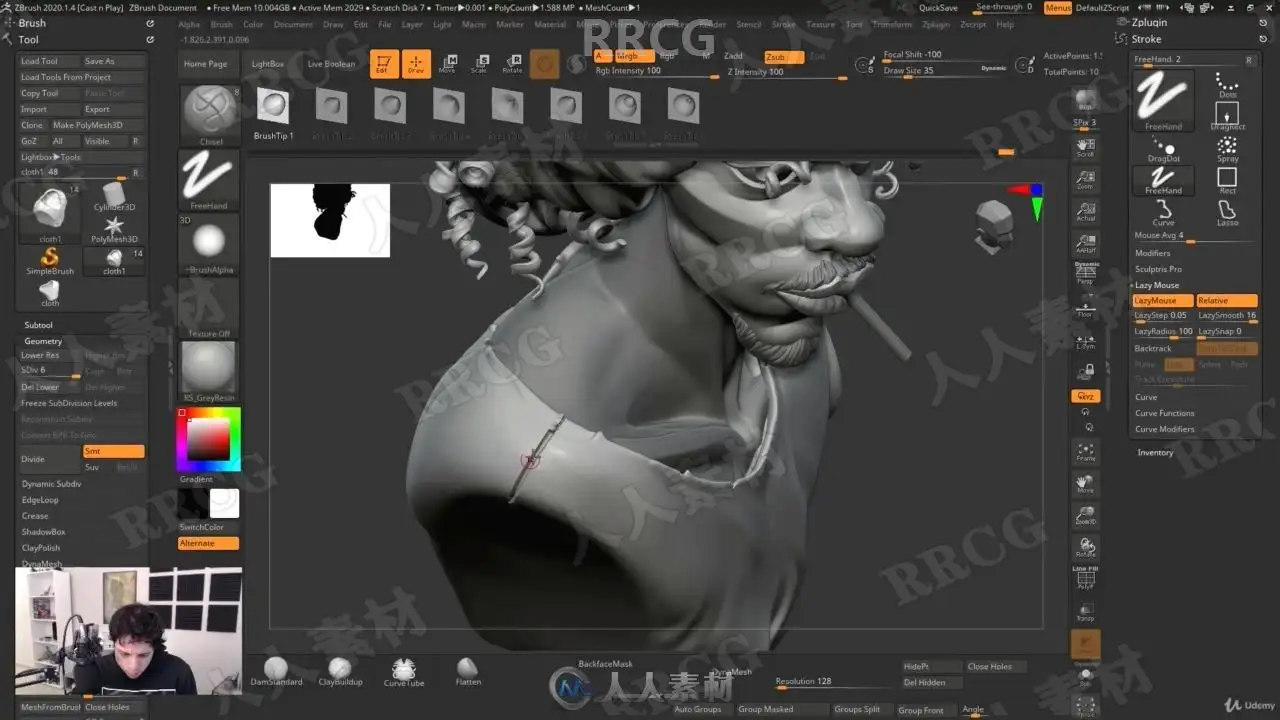Choose the DragDot stroke type
This screenshot has width=1280, height=720.
[1163, 149]
